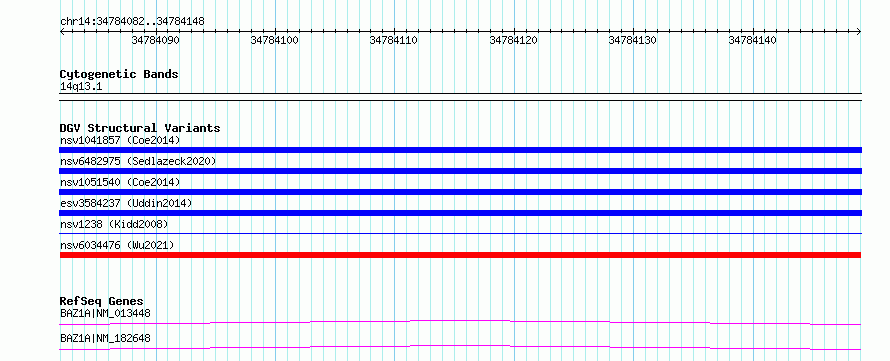Click the chr14:34784082..34784148 coordinate label
Image resolution: width=890 pixels, height=361 pixels.
click(132, 22)
